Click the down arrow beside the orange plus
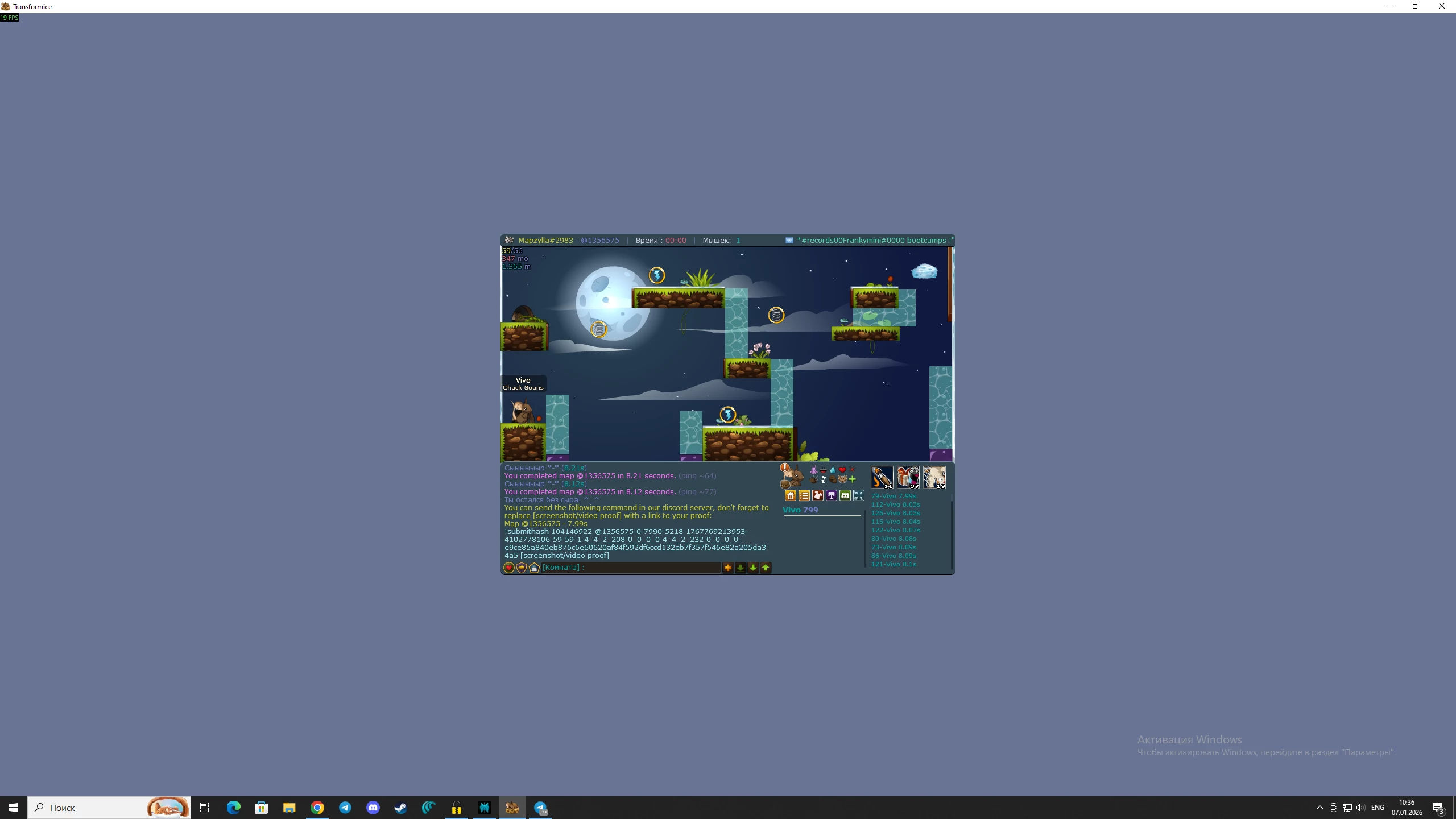Image resolution: width=1456 pixels, height=819 pixels. 741,568
